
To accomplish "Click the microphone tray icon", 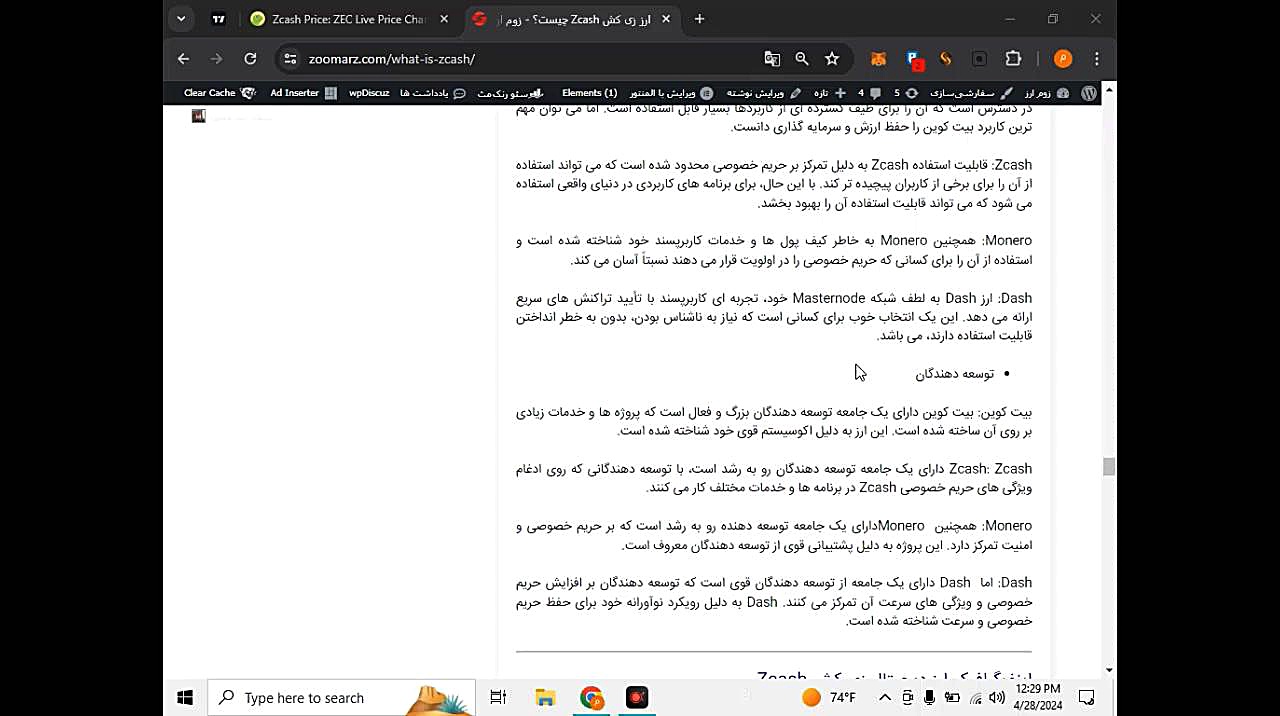I will click(x=930, y=698).
